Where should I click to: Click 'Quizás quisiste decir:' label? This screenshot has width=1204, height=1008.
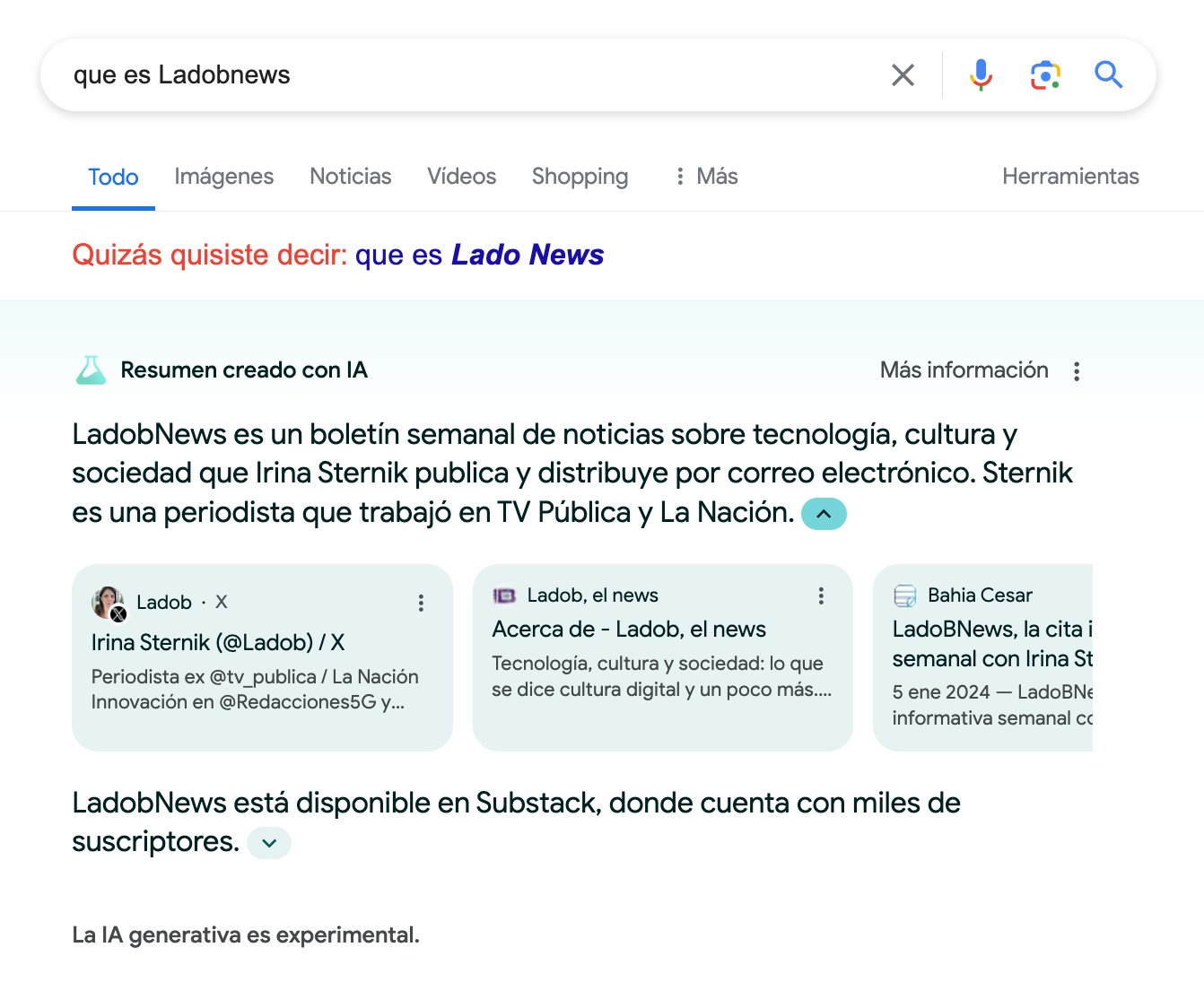pos(210,255)
